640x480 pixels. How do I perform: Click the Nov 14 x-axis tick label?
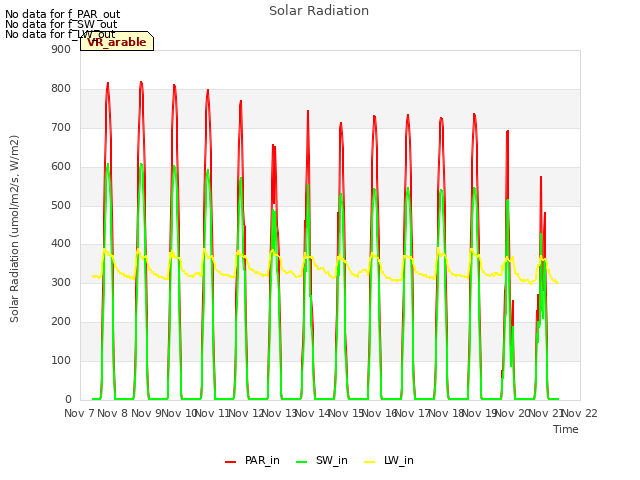coord(312,413)
